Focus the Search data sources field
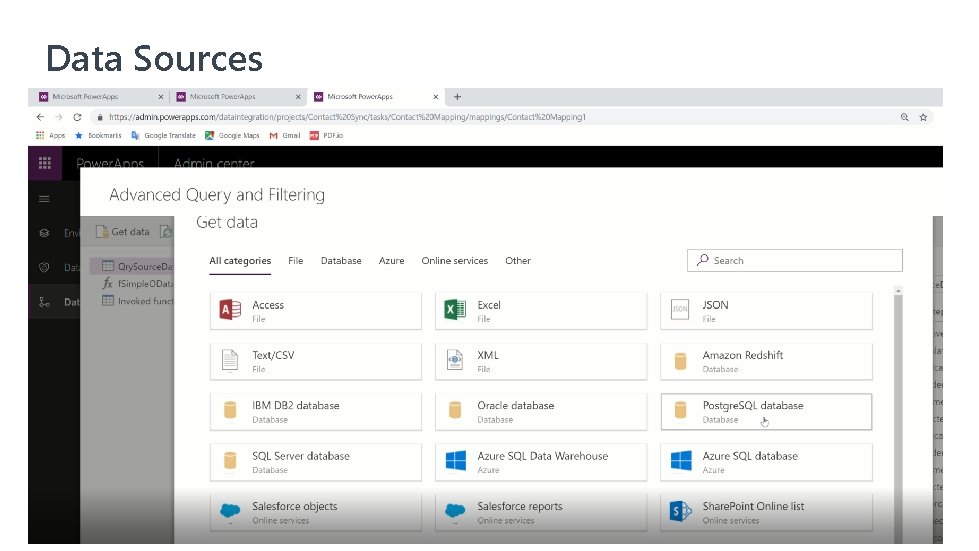This screenshot has width=979, height=551. 795,261
